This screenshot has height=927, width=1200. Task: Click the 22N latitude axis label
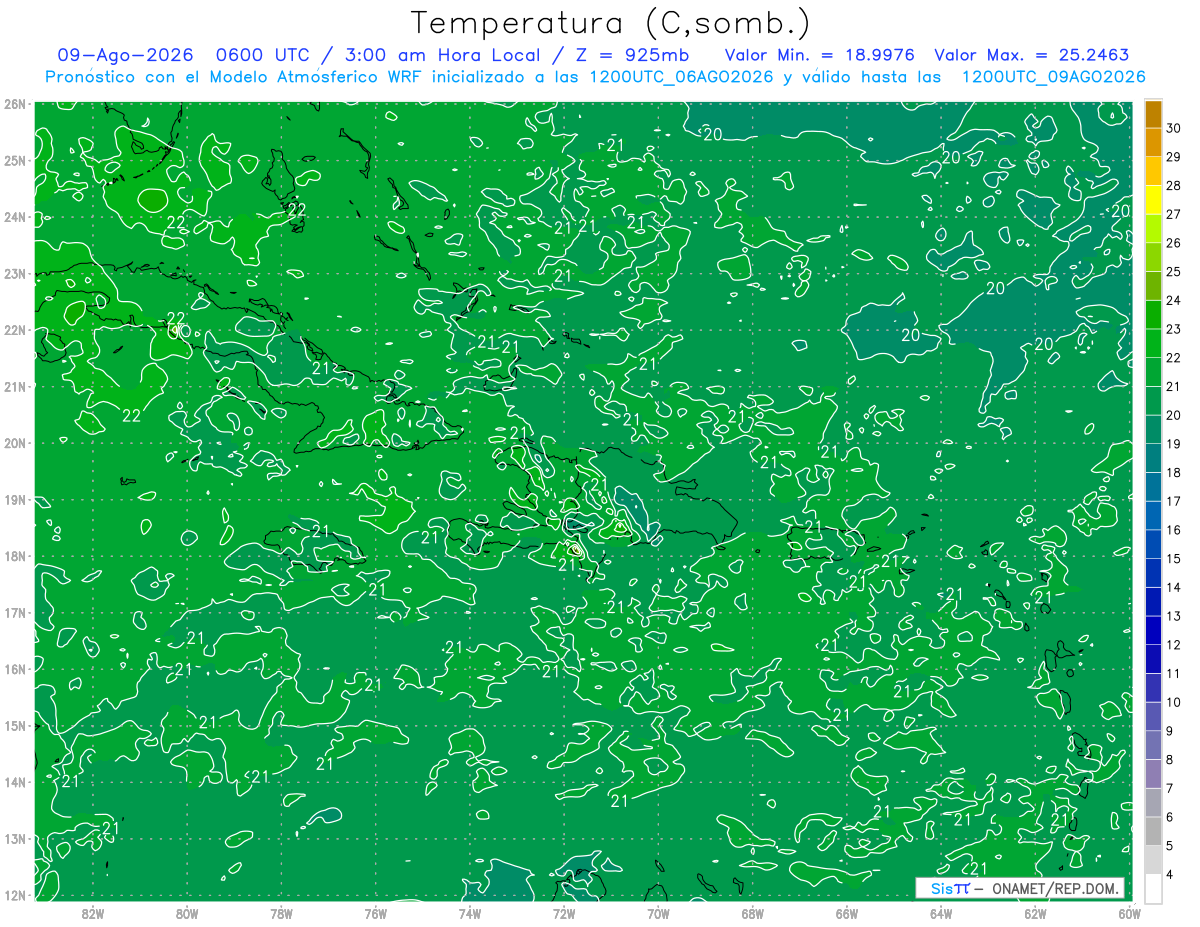tap(15, 330)
